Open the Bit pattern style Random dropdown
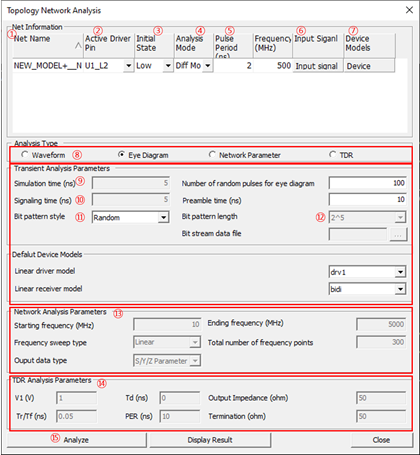Image resolution: width=420 pixels, height=455 pixels. pos(163,218)
